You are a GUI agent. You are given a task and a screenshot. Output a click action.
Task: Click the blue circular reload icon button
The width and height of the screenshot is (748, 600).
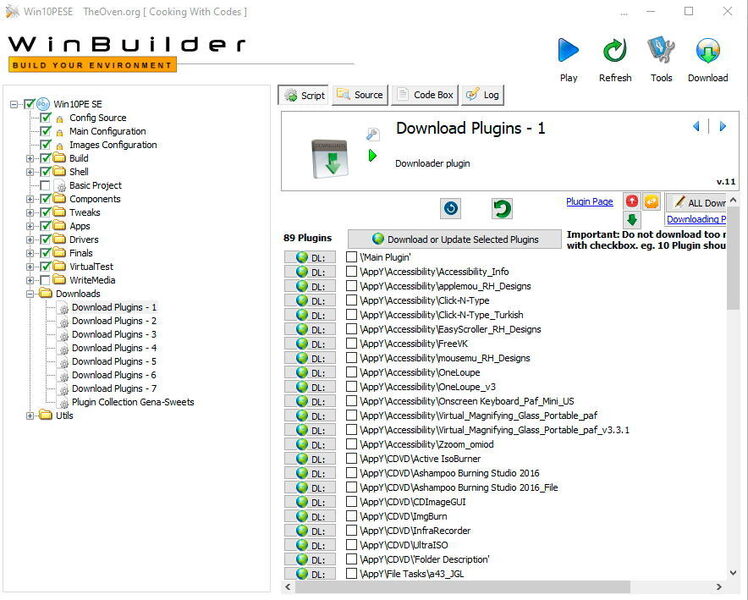pos(450,208)
